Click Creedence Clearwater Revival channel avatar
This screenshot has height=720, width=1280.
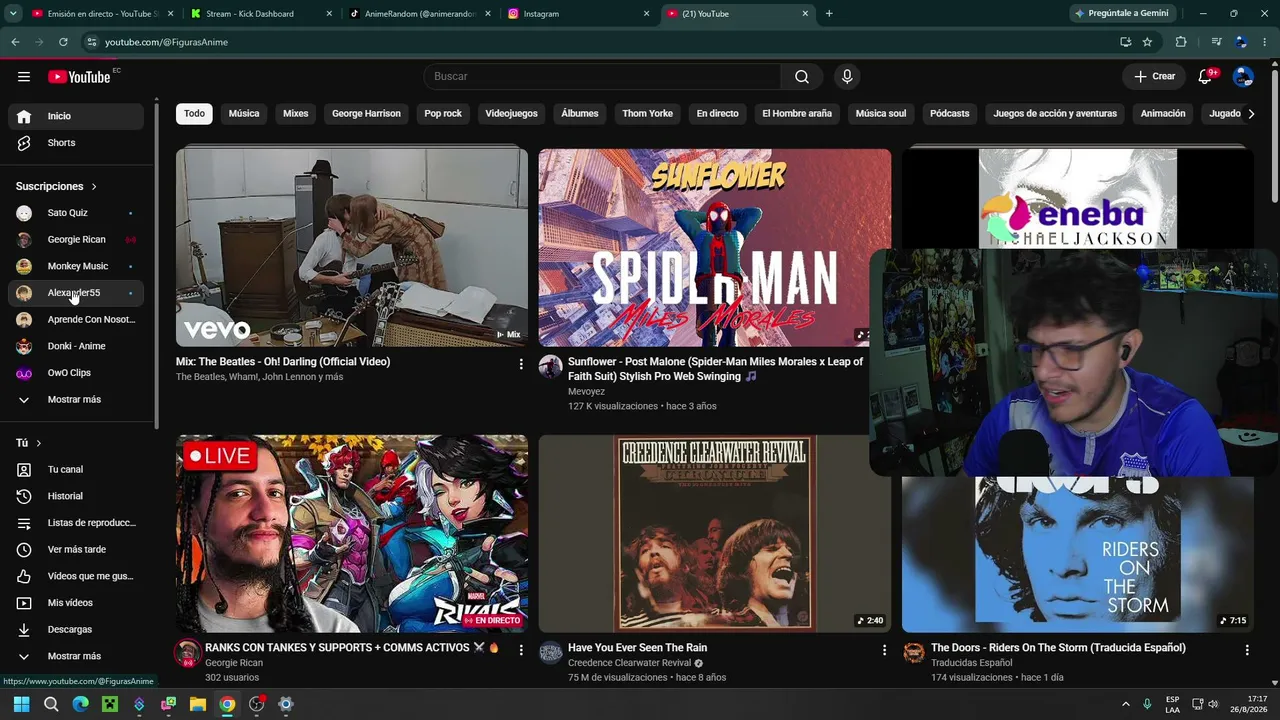point(551,653)
